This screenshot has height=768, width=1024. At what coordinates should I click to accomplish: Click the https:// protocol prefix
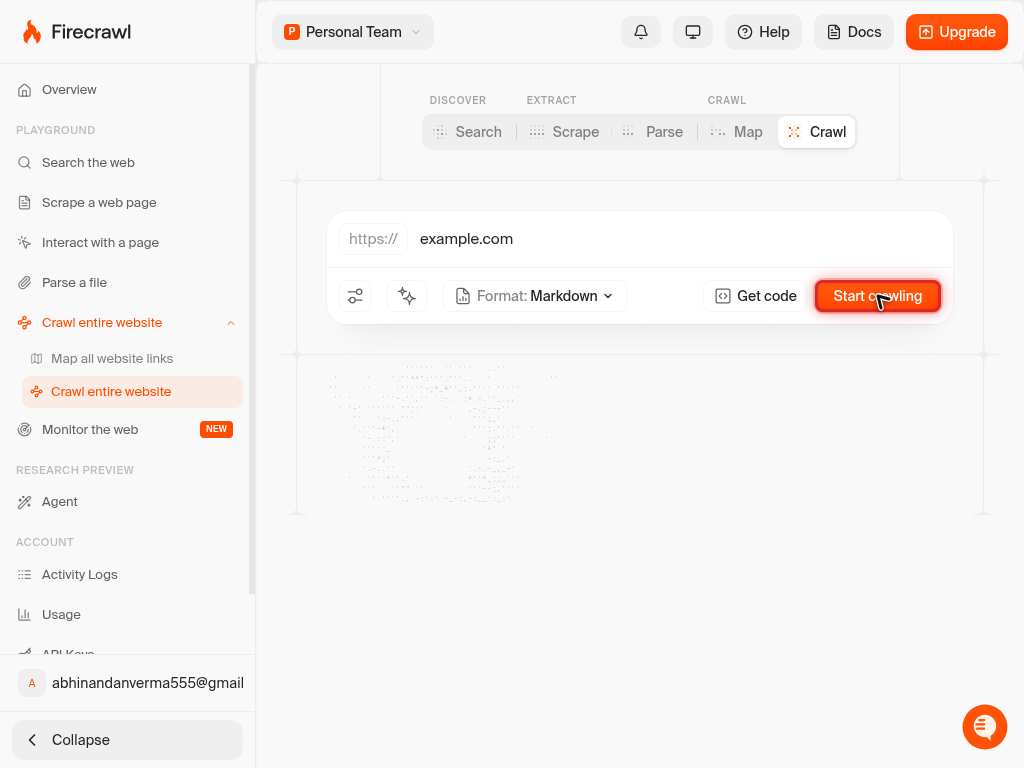coord(373,239)
